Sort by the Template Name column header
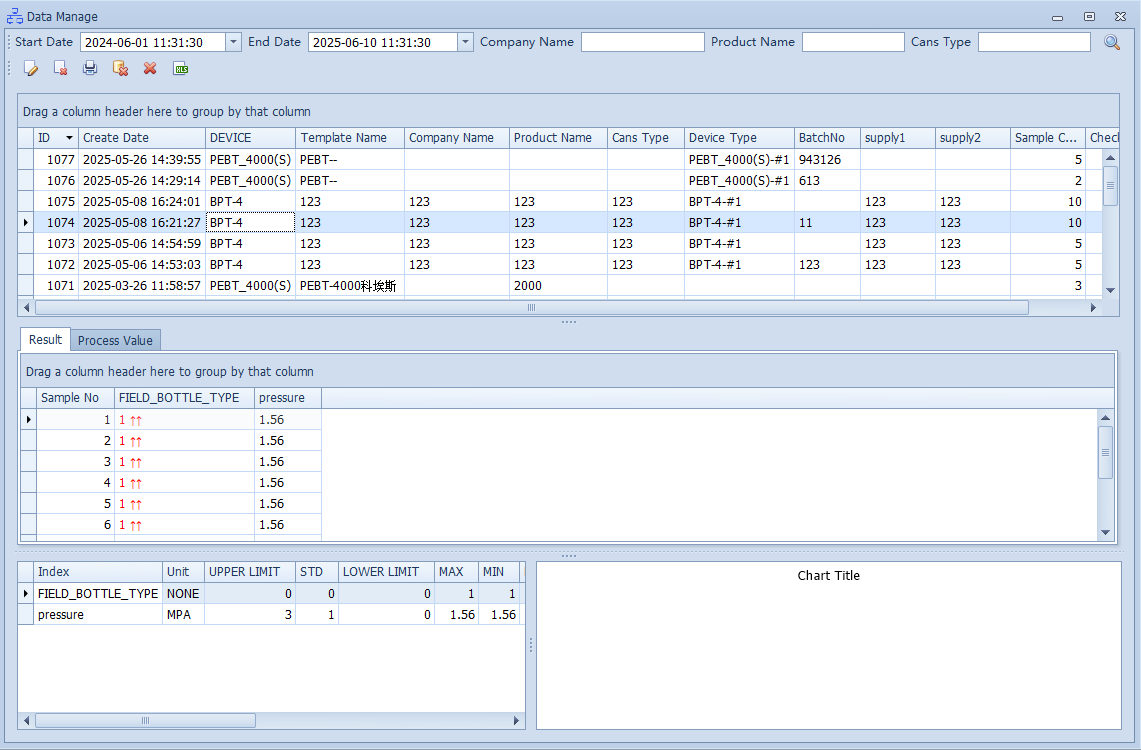 point(350,137)
